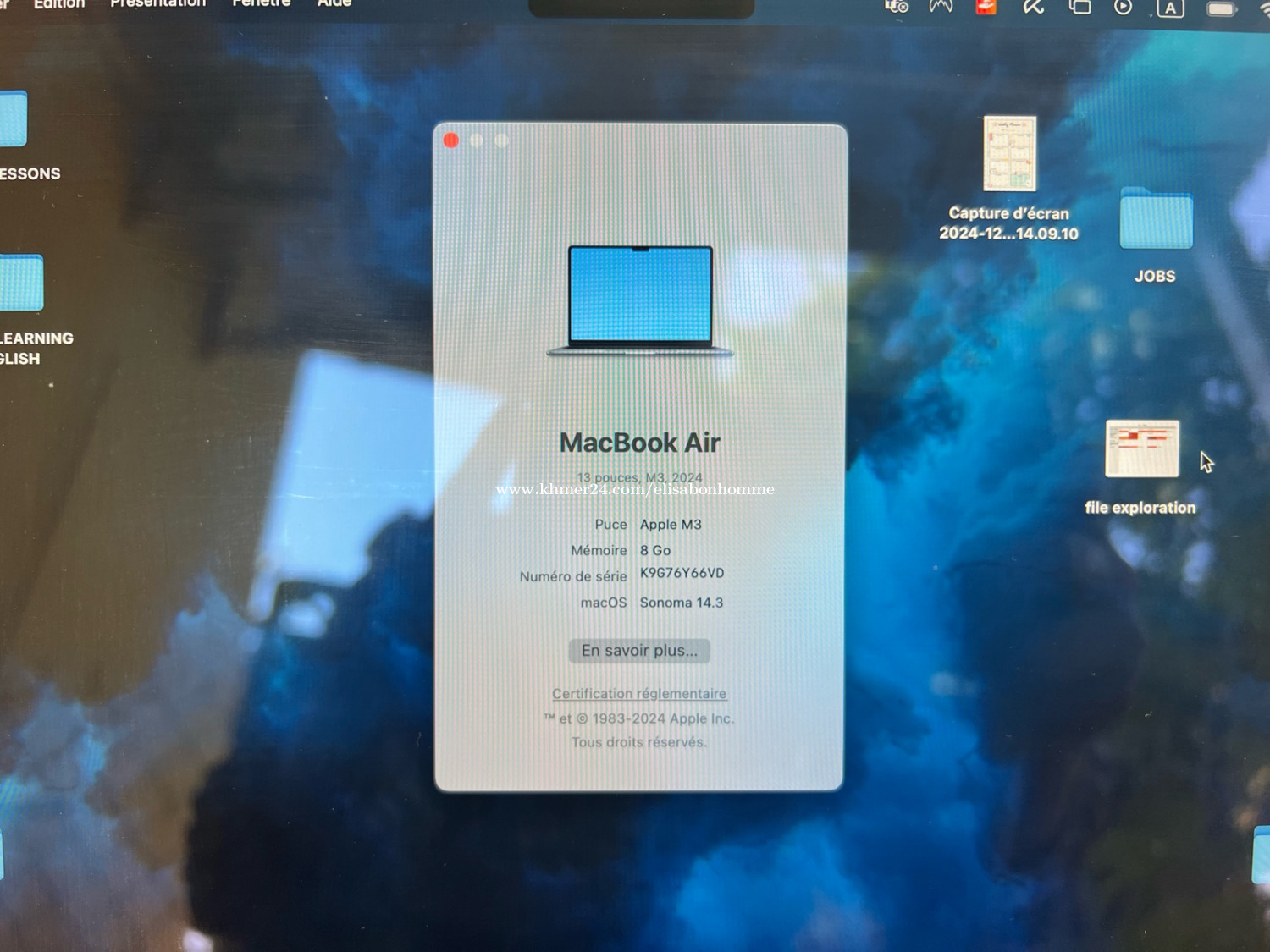Click the copyright 1983-2024 Apple Inc. text

(x=638, y=718)
